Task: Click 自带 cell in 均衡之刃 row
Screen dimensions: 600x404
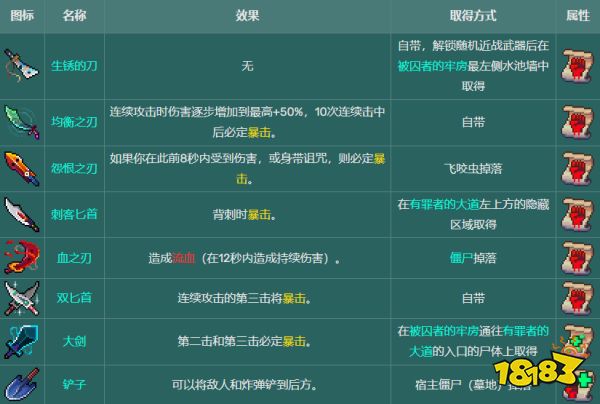Action: (473, 122)
